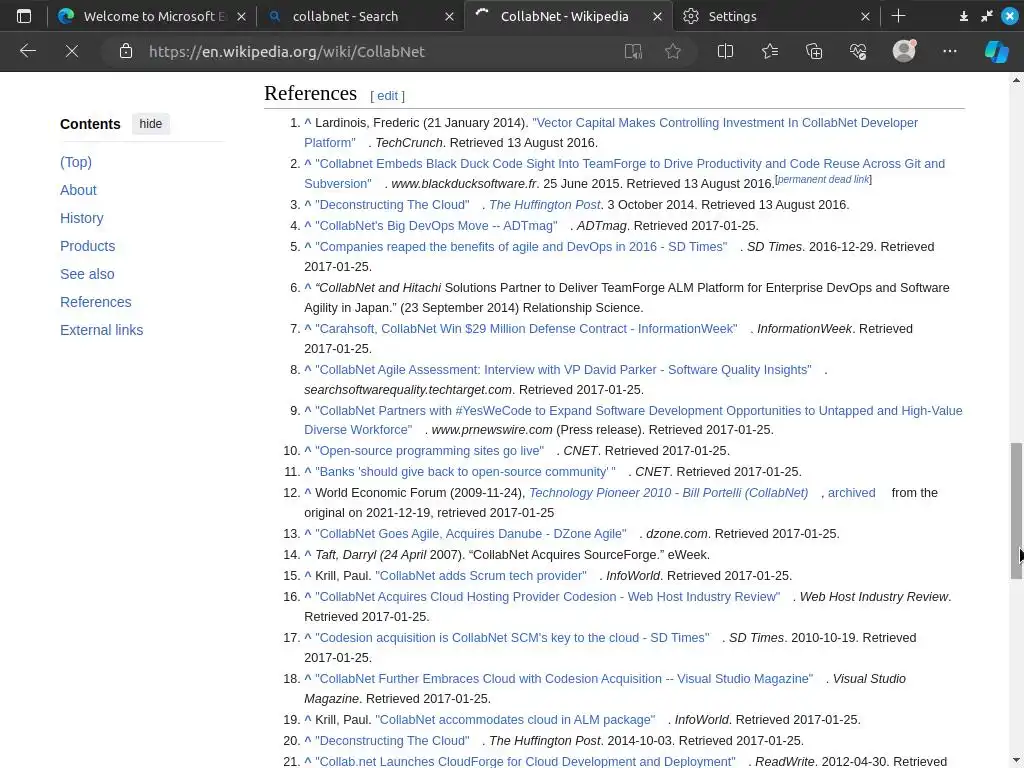
Task: Jump to History section in Contents
Action: [x=82, y=218]
